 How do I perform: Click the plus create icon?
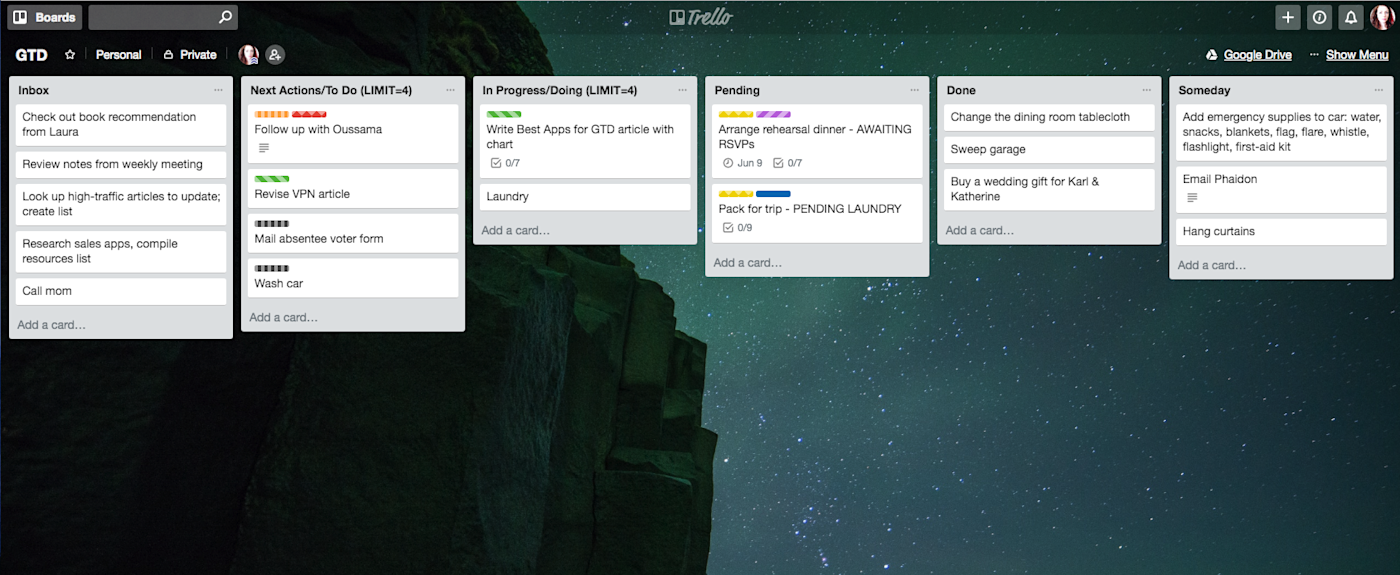click(1288, 17)
